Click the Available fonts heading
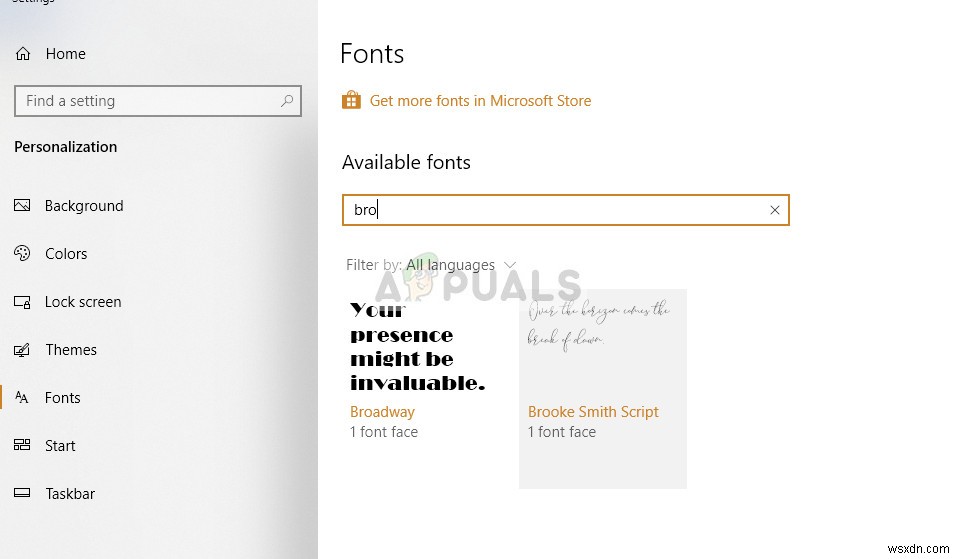The width and height of the screenshot is (961, 559). pos(406,162)
